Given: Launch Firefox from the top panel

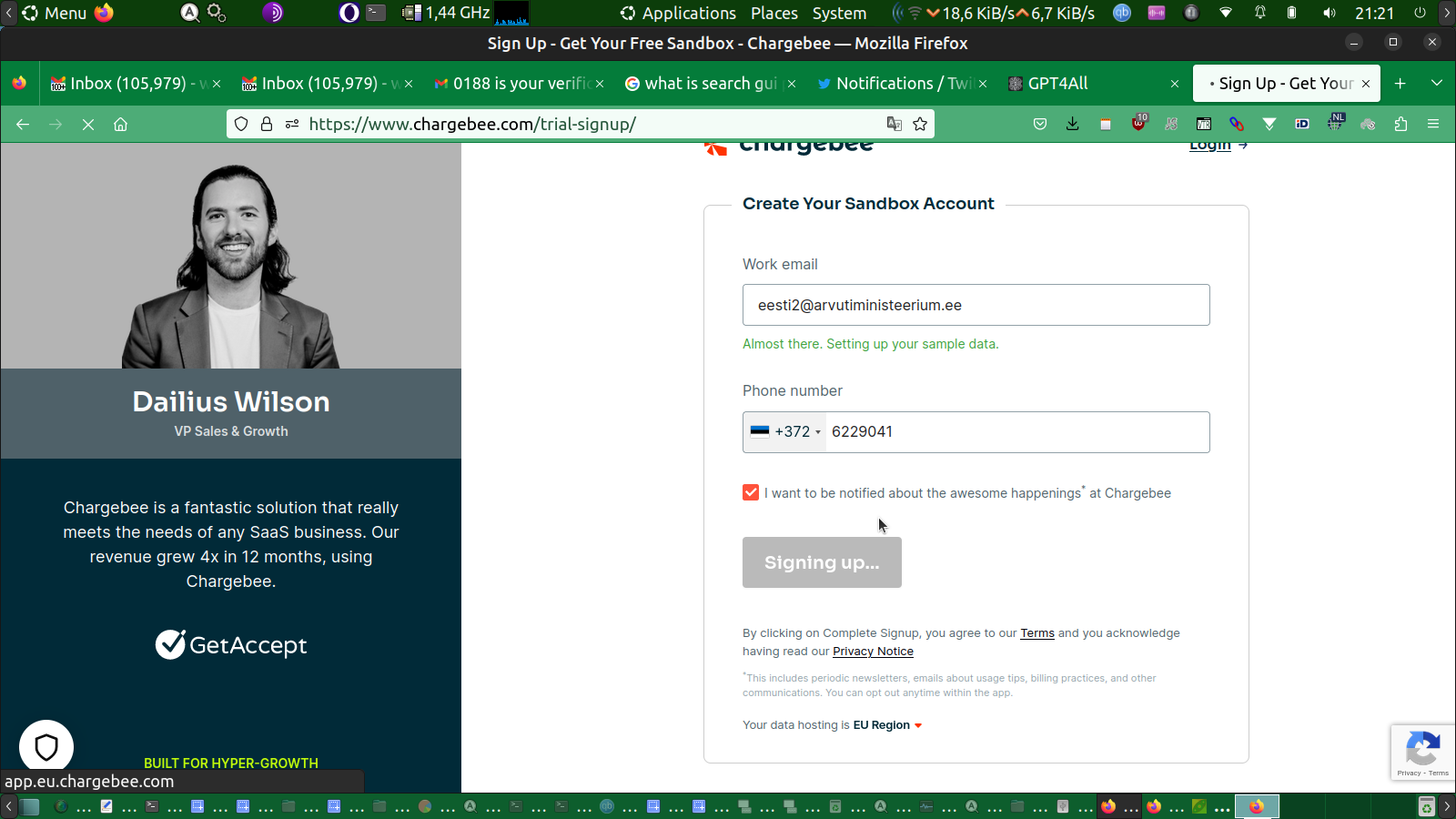Looking at the screenshot, I should click(105, 13).
